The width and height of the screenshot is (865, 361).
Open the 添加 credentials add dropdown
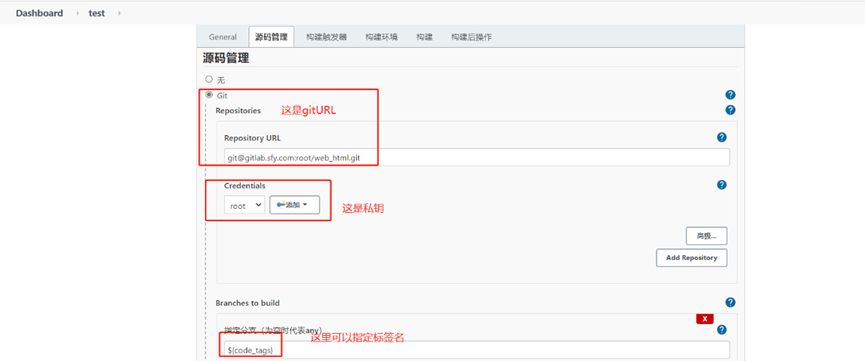click(x=295, y=205)
